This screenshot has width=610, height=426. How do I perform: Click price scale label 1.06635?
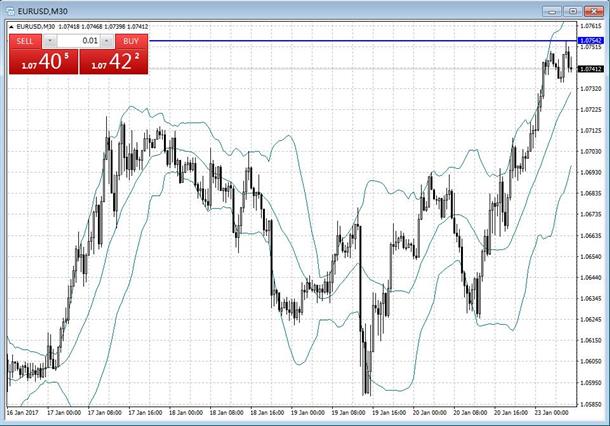(x=591, y=236)
